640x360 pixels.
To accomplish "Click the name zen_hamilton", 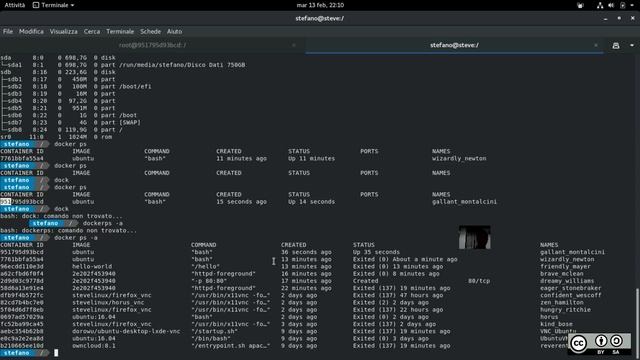I will pos(562,302).
